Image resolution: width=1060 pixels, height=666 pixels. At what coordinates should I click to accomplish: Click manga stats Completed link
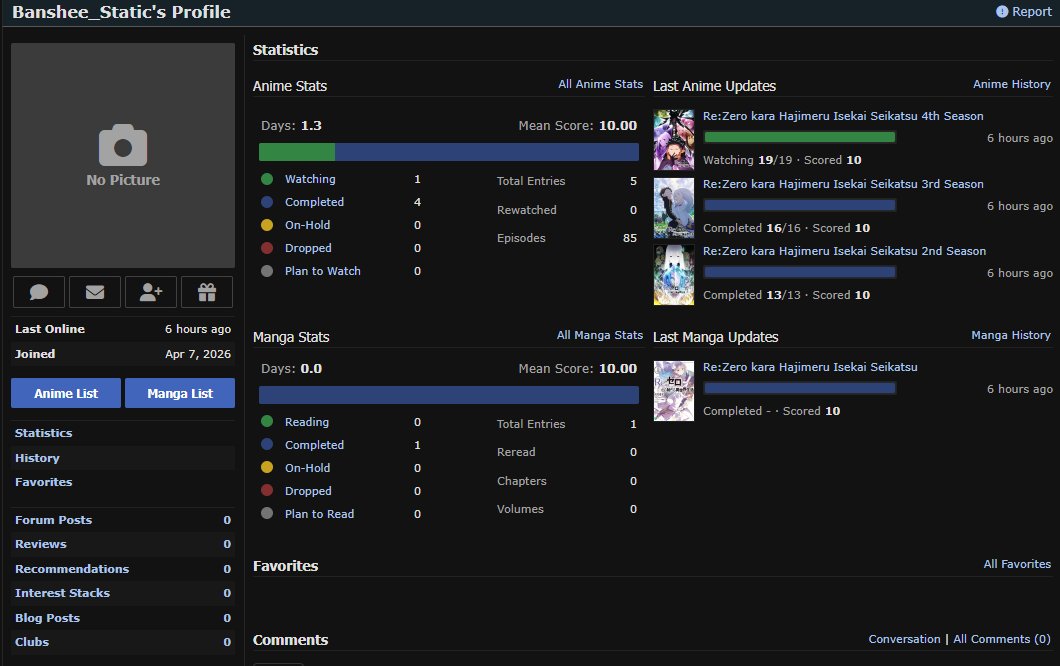tap(314, 445)
